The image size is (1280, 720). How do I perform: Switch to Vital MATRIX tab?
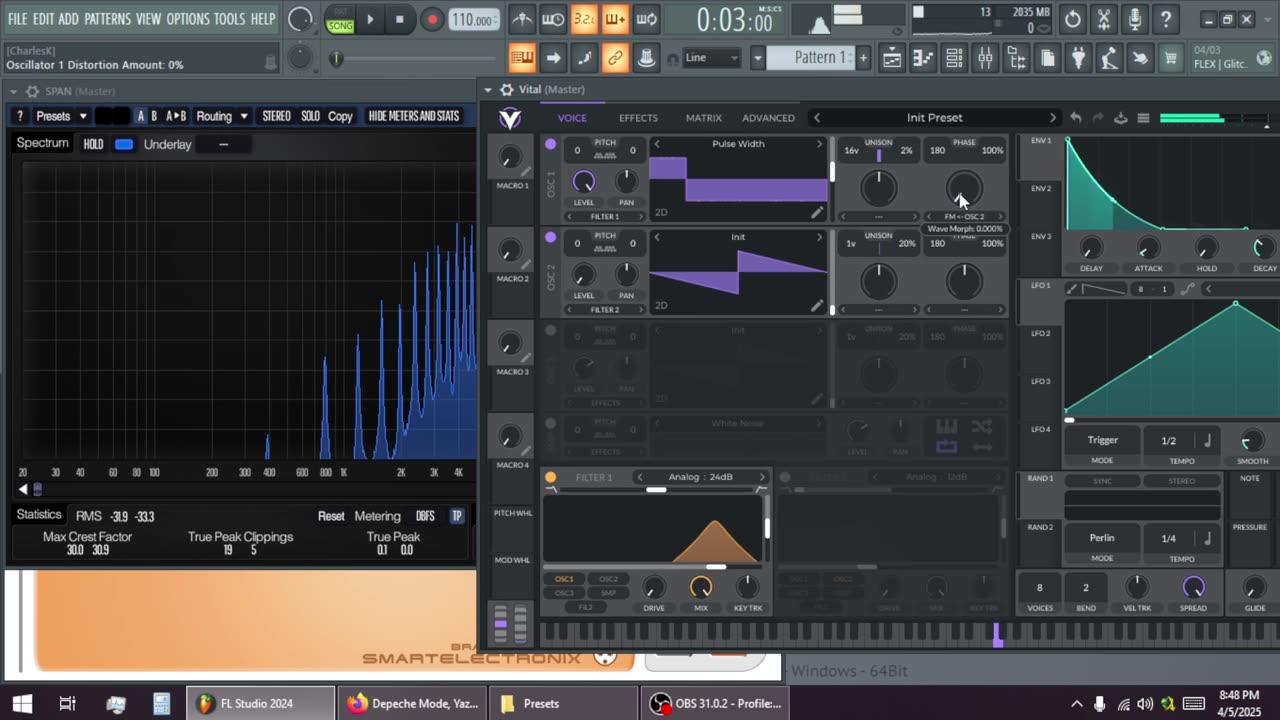click(x=703, y=118)
